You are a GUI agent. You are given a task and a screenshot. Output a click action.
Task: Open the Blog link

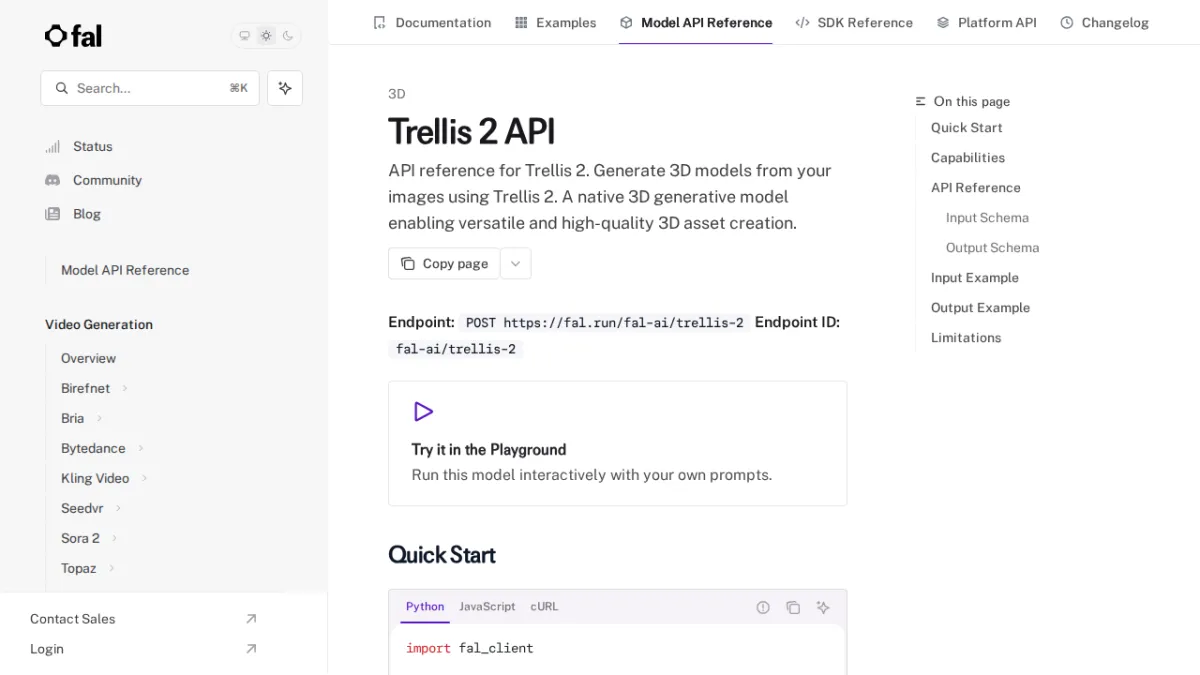point(87,214)
